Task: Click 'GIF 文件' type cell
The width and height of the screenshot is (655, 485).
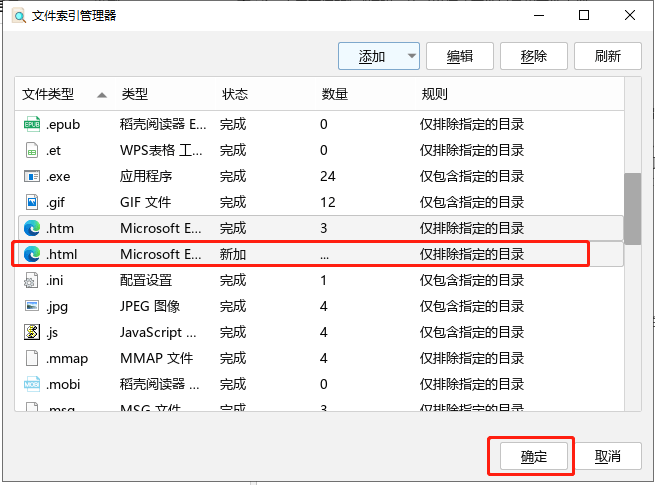Action: tap(145, 202)
